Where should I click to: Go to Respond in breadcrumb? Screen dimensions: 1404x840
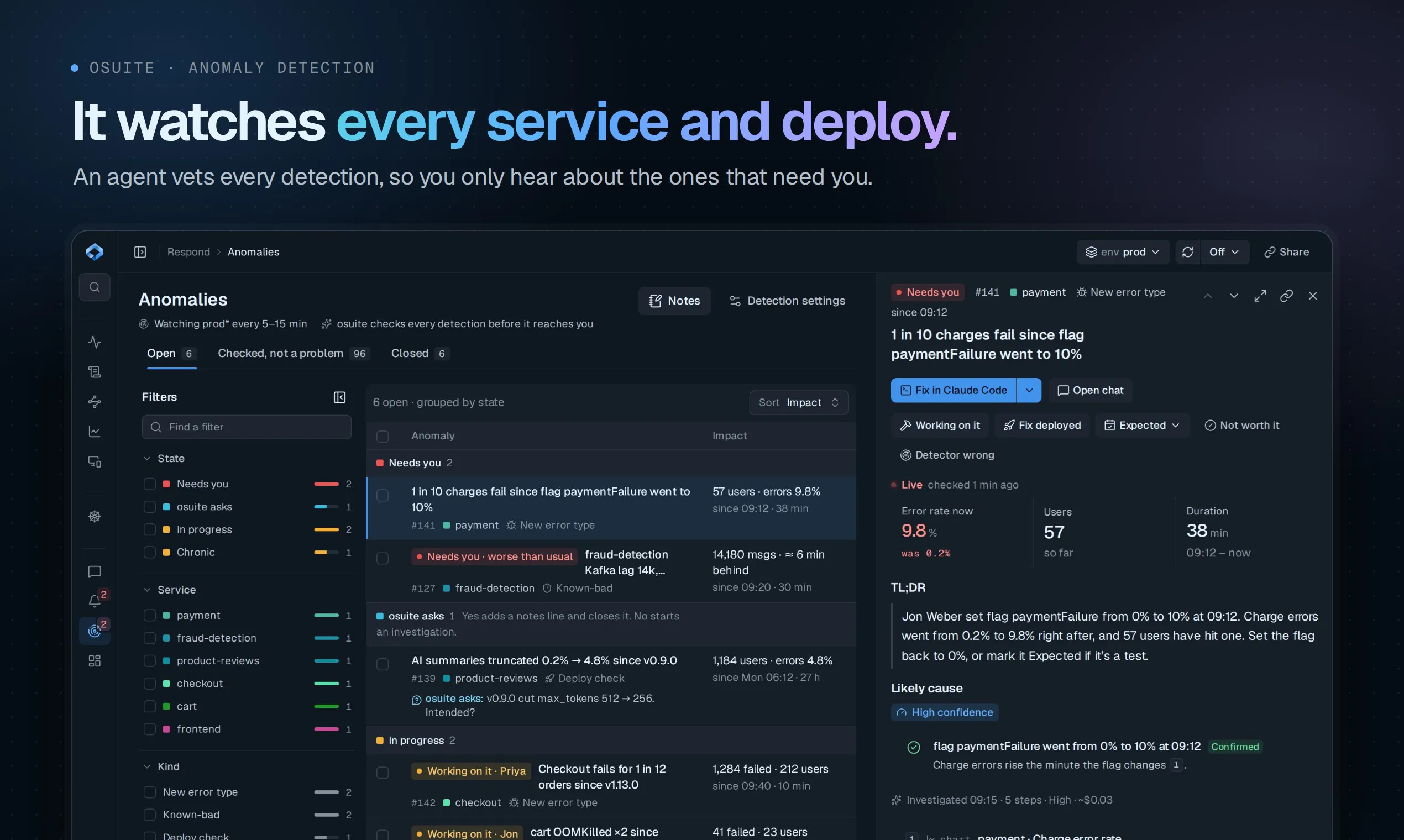[x=188, y=252]
